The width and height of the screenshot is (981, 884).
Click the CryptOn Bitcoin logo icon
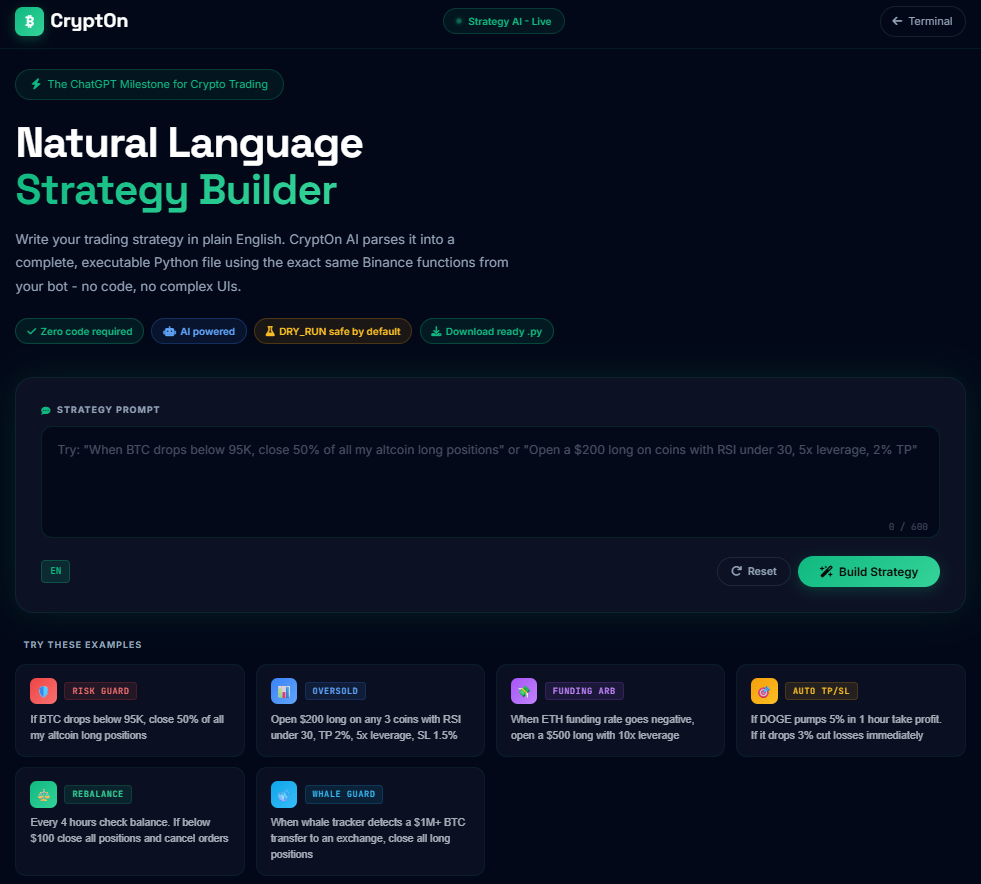pyautogui.click(x=29, y=21)
